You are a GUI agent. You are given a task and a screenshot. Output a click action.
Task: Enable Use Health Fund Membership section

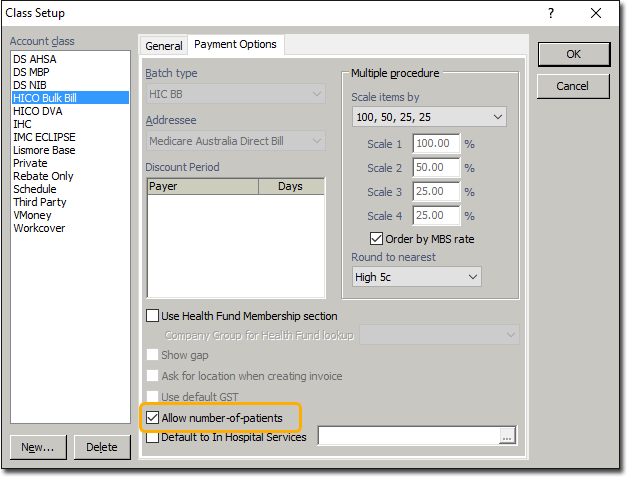point(153,316)
